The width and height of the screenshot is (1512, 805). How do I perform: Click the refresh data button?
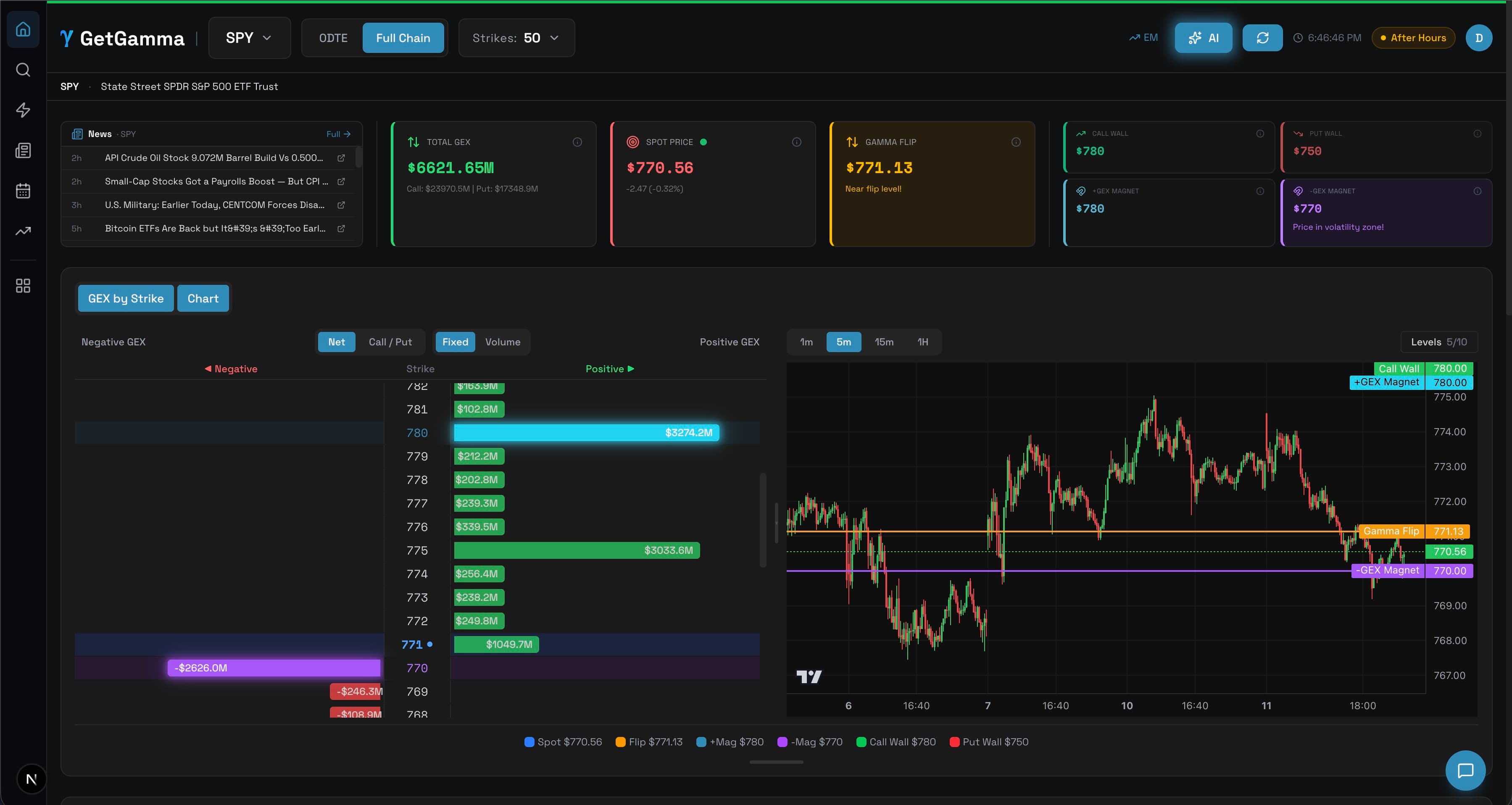(1262, 37)
